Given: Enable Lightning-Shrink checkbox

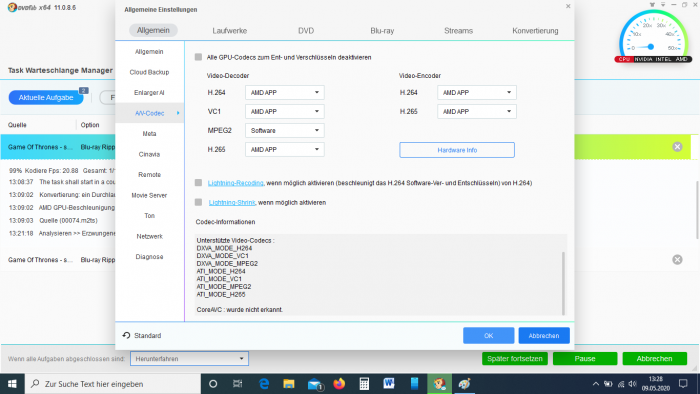Looking at the screenshot, I should [x=198, y=202].
